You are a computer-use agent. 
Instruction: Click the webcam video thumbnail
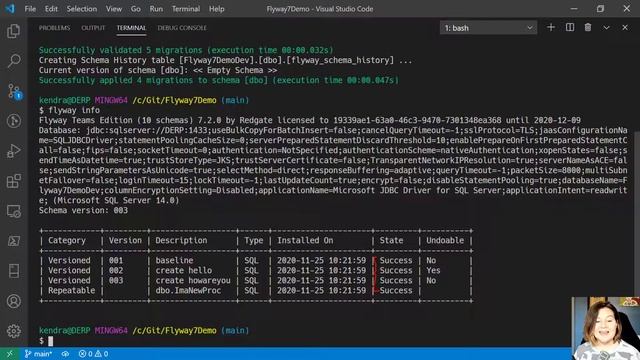pos(605,328)
